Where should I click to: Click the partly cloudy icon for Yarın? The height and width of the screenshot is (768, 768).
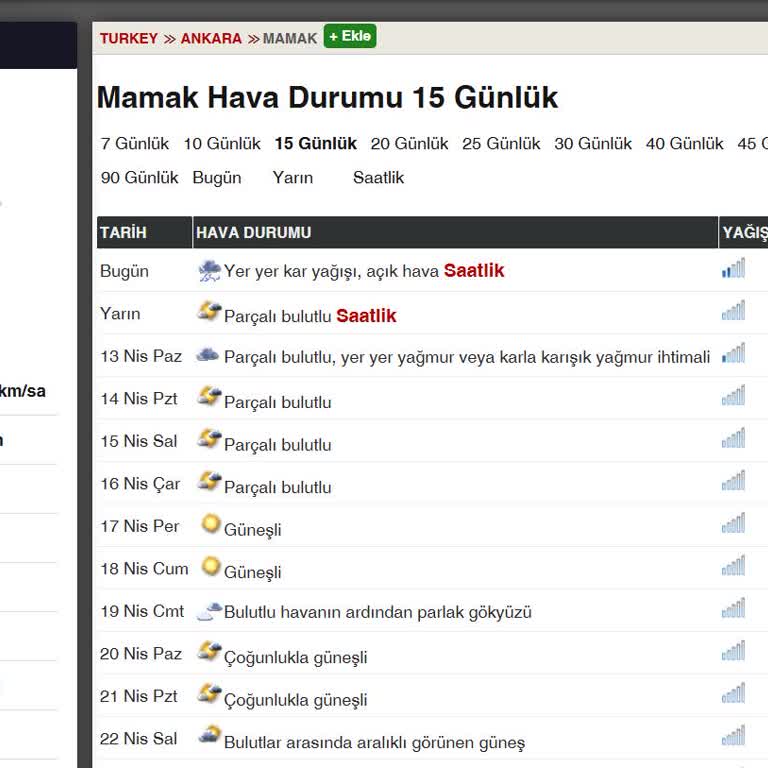click(x=209, y=311)
